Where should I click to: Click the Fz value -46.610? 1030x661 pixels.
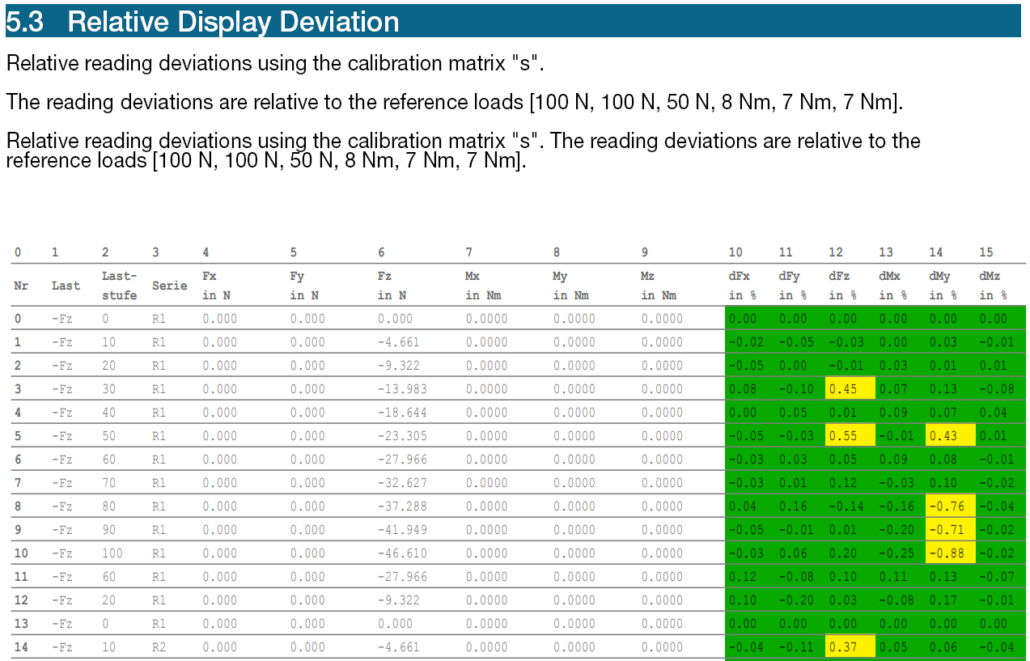coord(402,553)
